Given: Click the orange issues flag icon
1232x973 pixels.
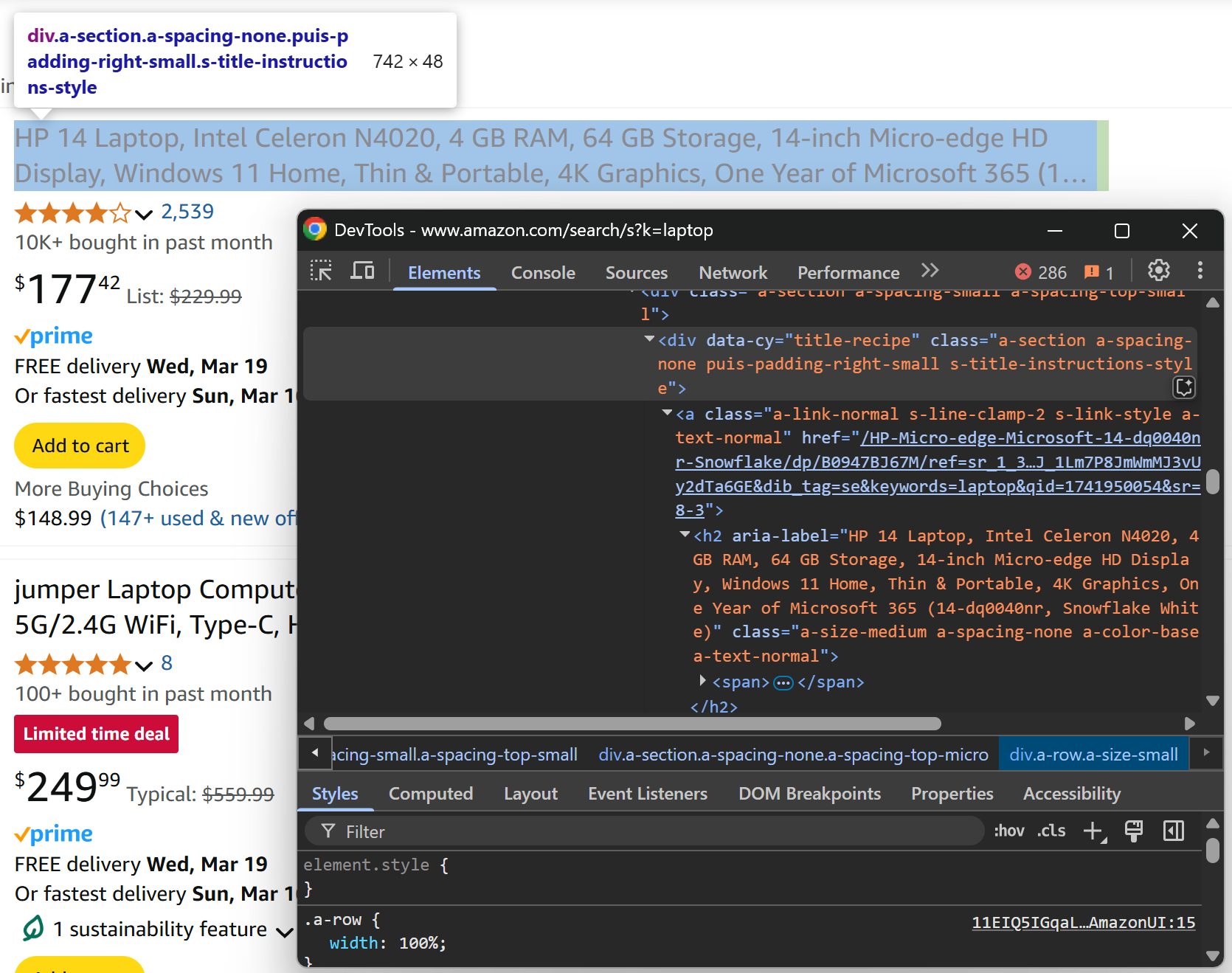Looking at the screenshot, I should point(1092,272).
